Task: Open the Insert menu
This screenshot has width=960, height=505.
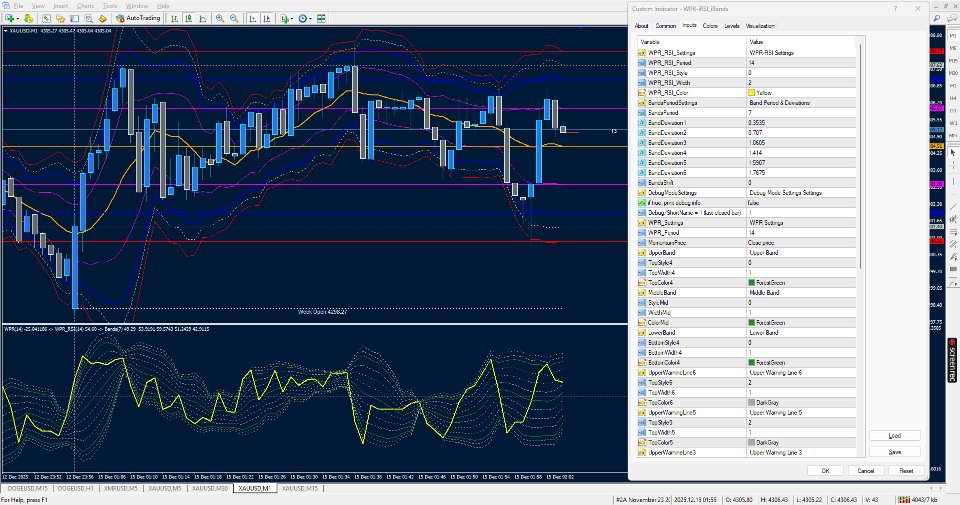Action: click(x=61, y=6)
